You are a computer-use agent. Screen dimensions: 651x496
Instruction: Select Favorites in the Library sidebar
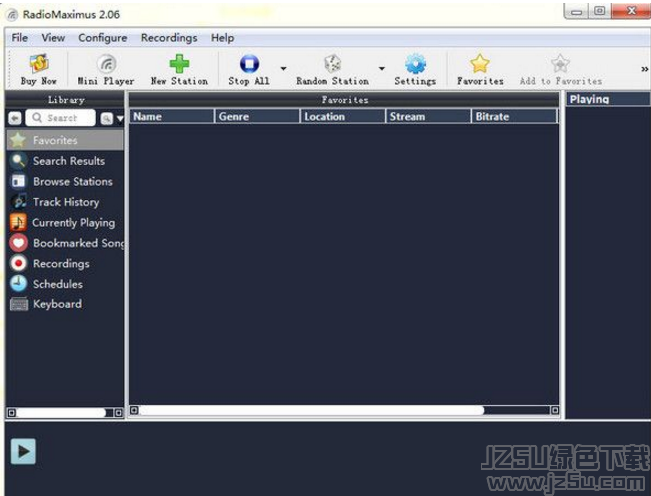coord(65,140)
